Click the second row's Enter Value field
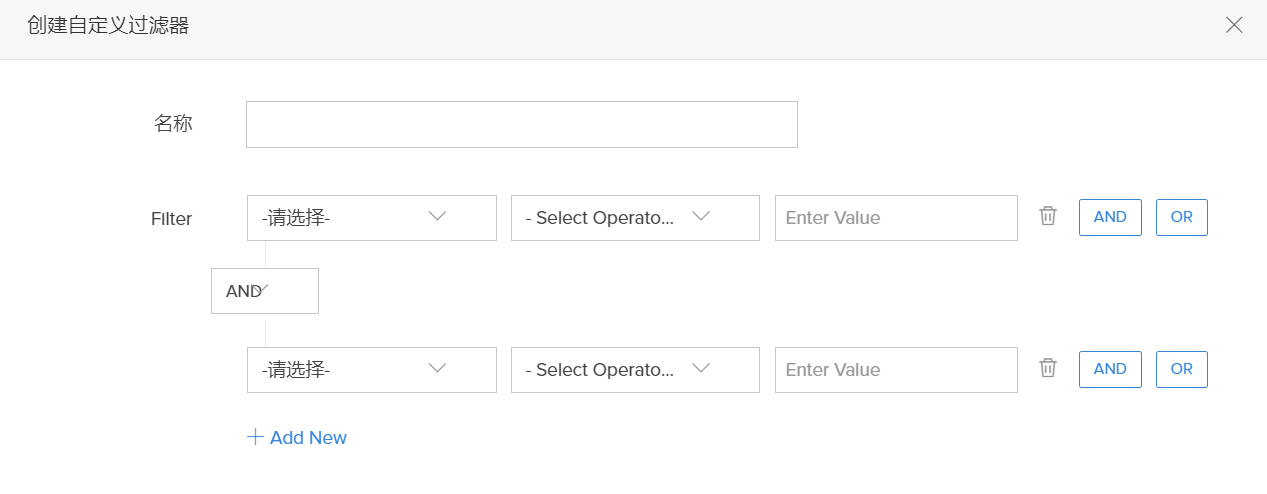 click(x=895, y=370)
